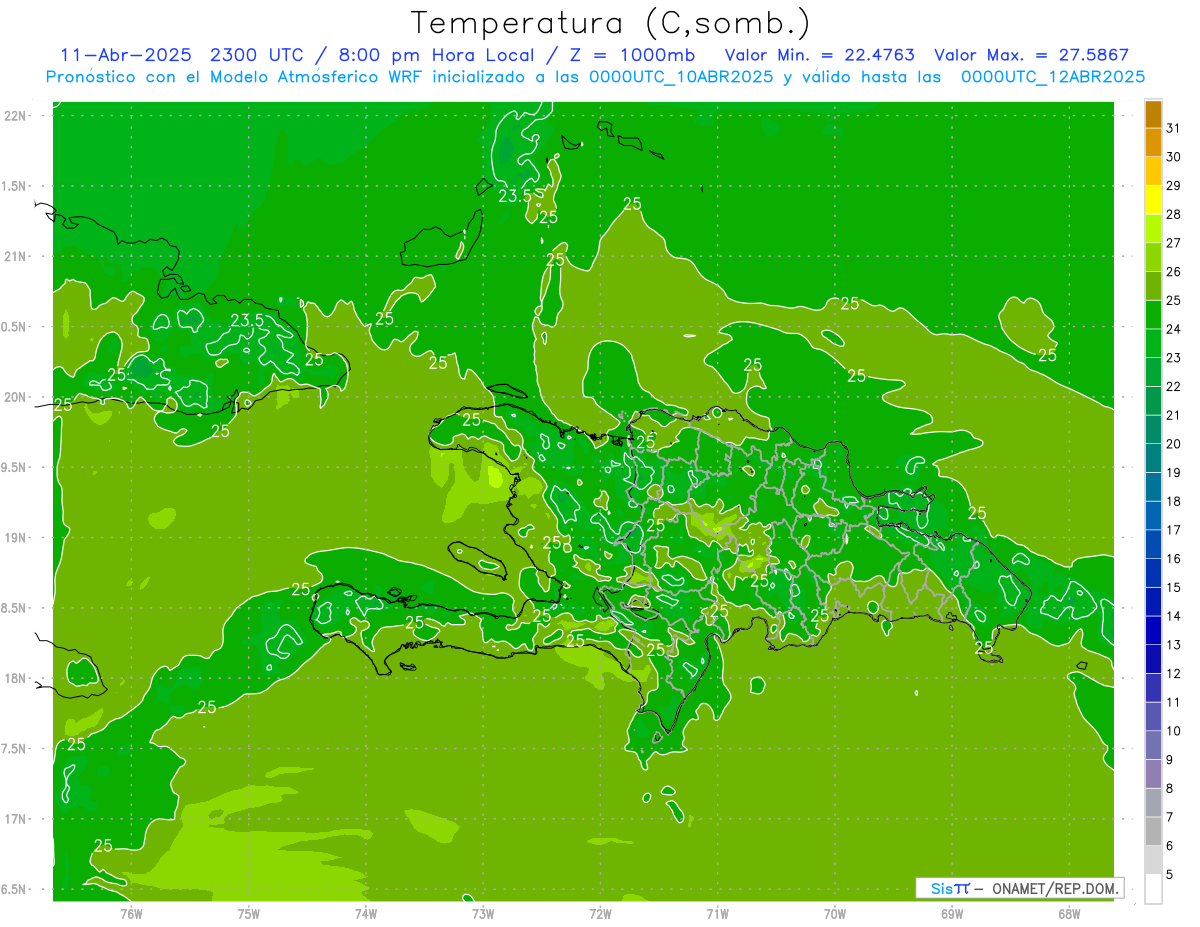Click the '76W' longitude axis label

[131, 913]
